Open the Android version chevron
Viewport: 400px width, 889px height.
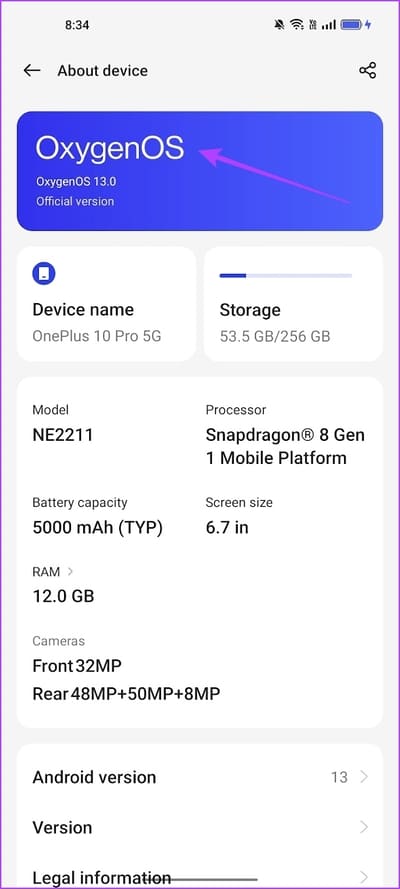[x=364, y=777]
